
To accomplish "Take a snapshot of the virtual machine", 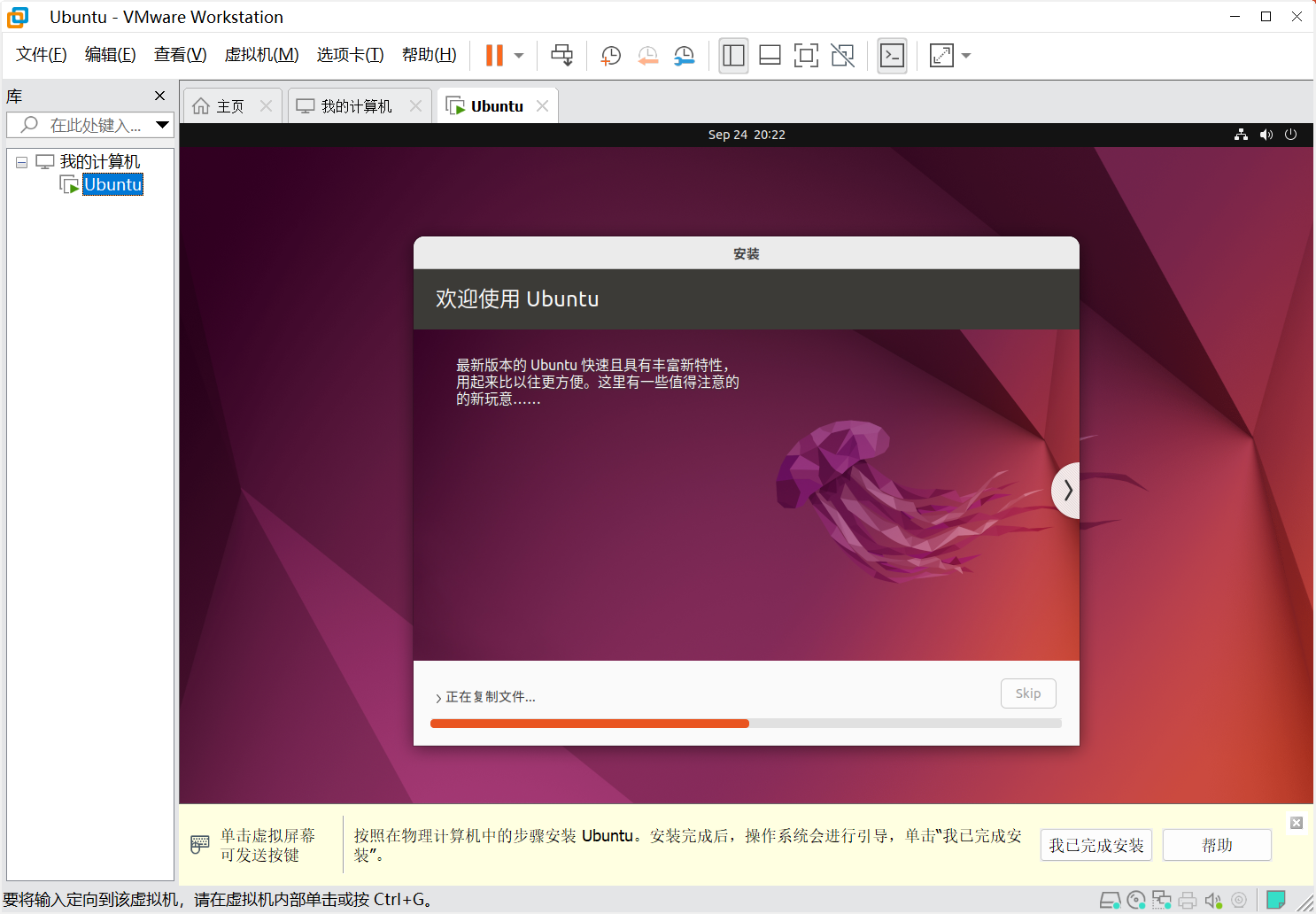I will [611, 56].
